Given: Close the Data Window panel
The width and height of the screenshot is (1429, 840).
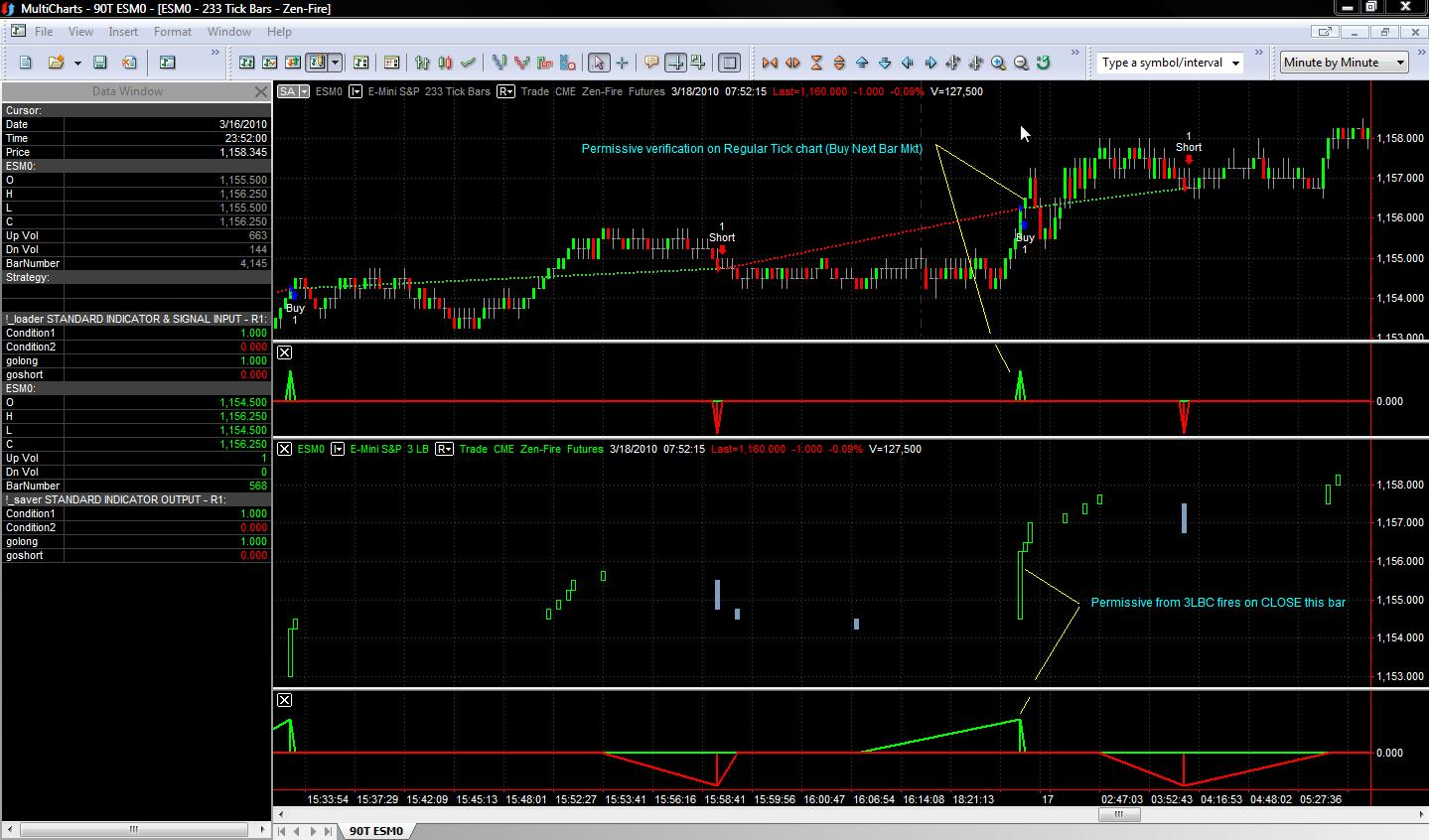Looking at the screenshot, I should [x=261, y=91].
